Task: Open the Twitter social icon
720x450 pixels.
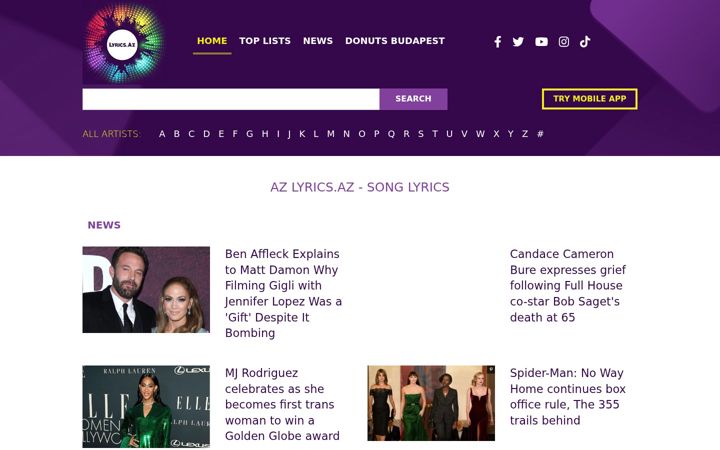Action: pyautogui.click(x=518, y=42)
